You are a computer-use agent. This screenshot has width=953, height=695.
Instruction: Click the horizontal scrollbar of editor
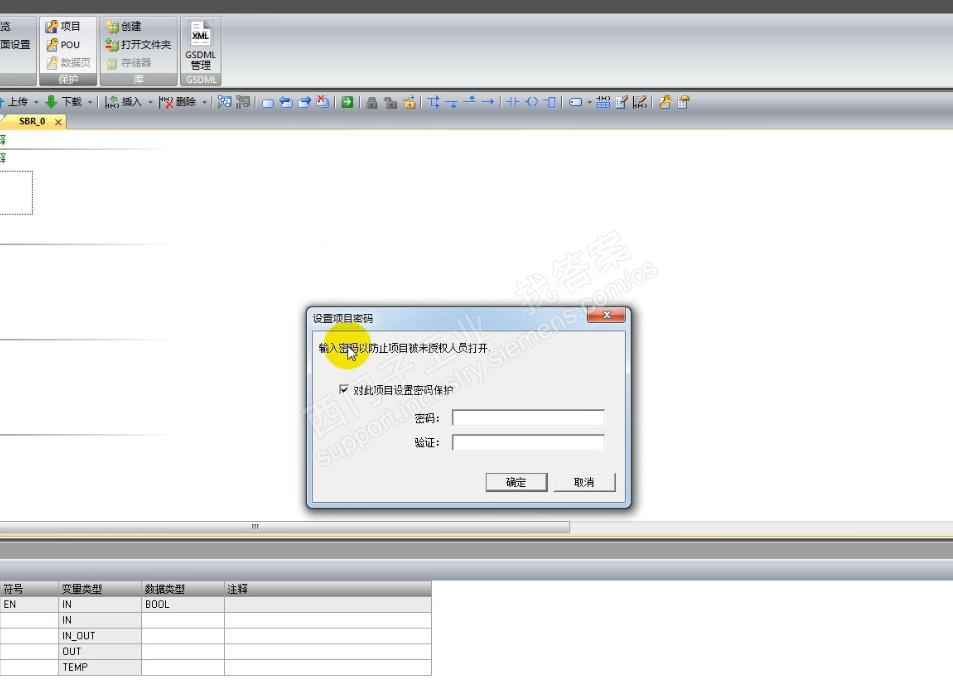pos(284,527)
